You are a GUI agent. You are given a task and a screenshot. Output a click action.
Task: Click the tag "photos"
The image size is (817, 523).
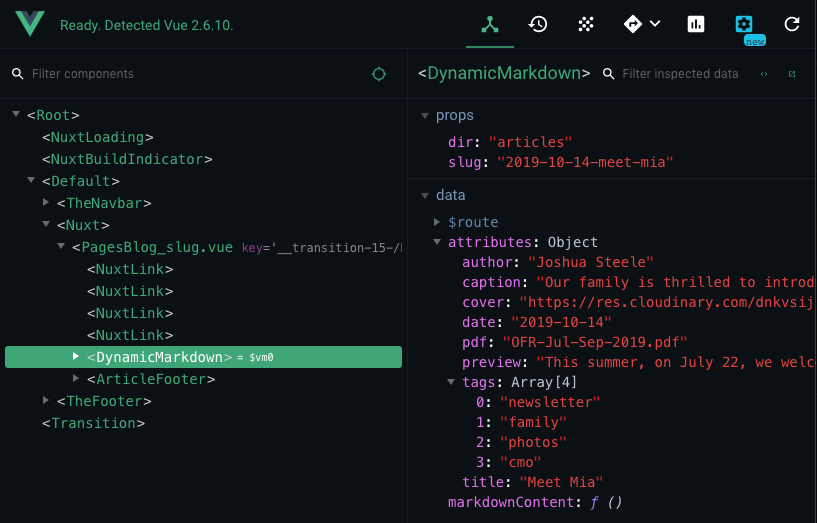[533, 442]
